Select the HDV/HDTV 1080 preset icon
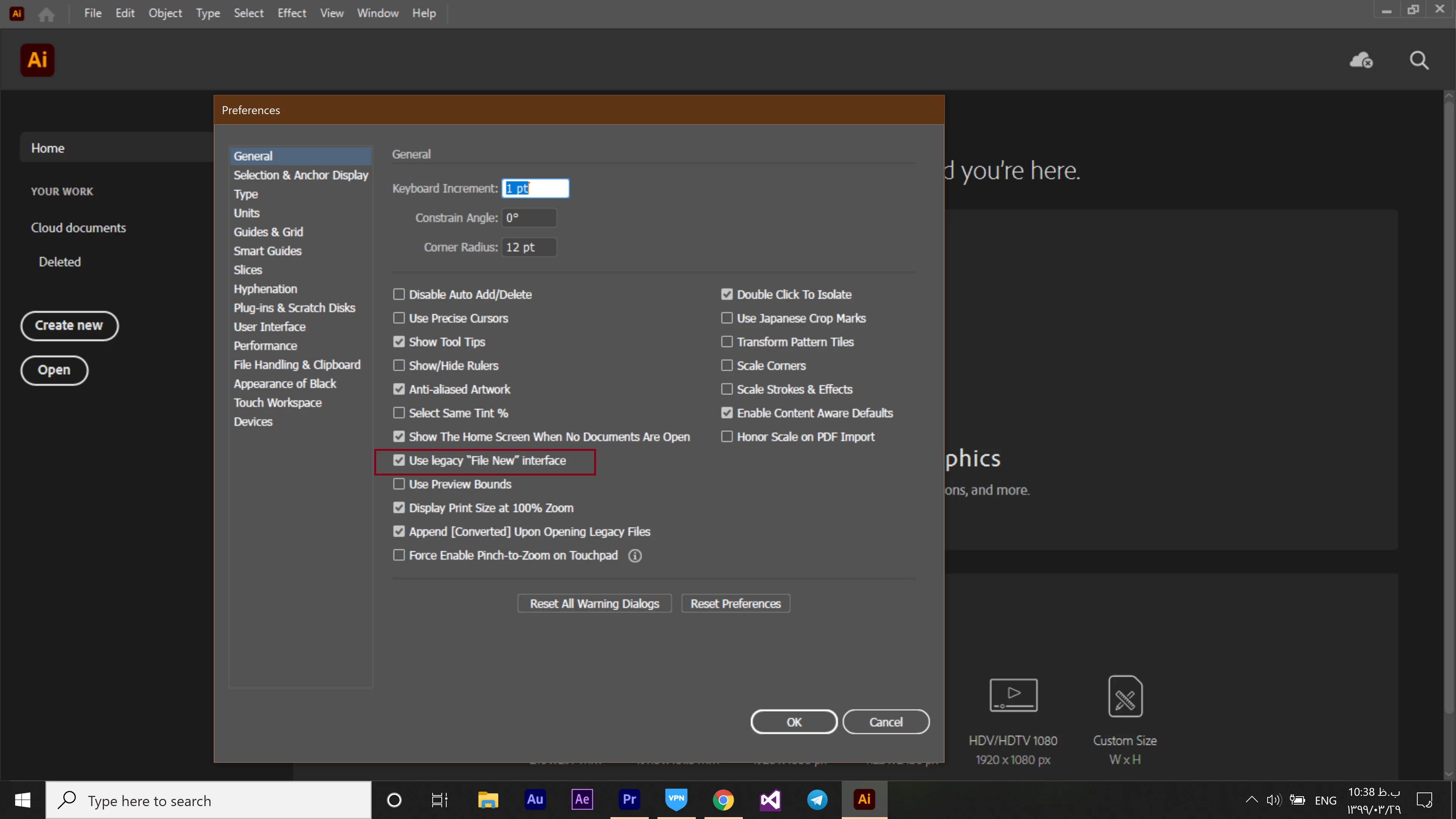The width and height of the screenshot is (1456, 819). click(1013, 695)
